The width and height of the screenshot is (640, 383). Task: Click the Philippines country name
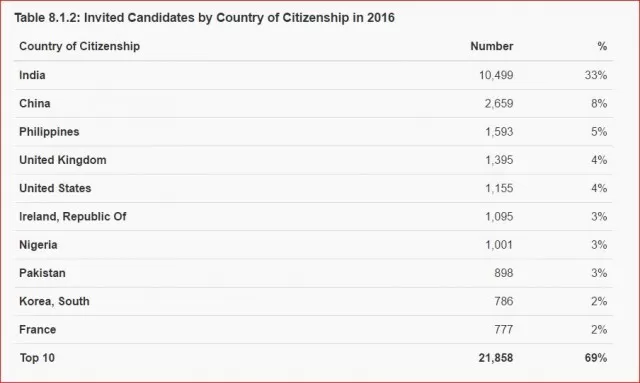point(49,132)
